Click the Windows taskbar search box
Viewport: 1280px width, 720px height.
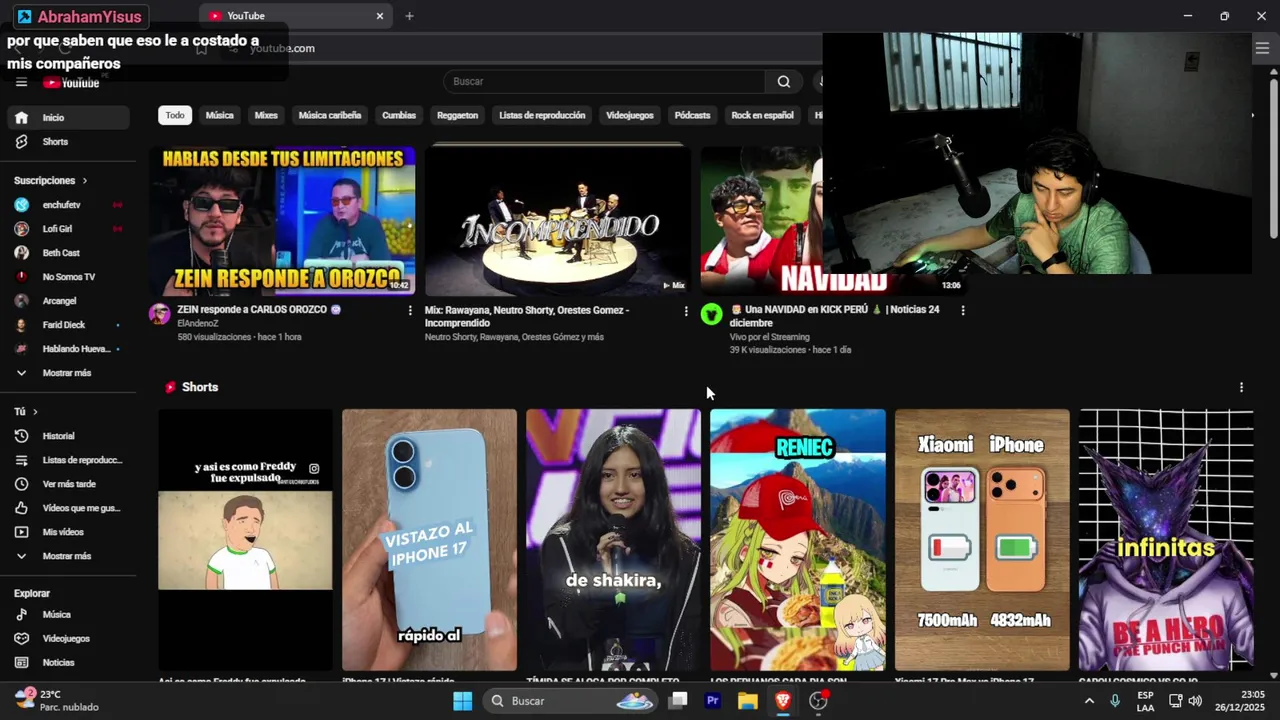coord(570,701)
